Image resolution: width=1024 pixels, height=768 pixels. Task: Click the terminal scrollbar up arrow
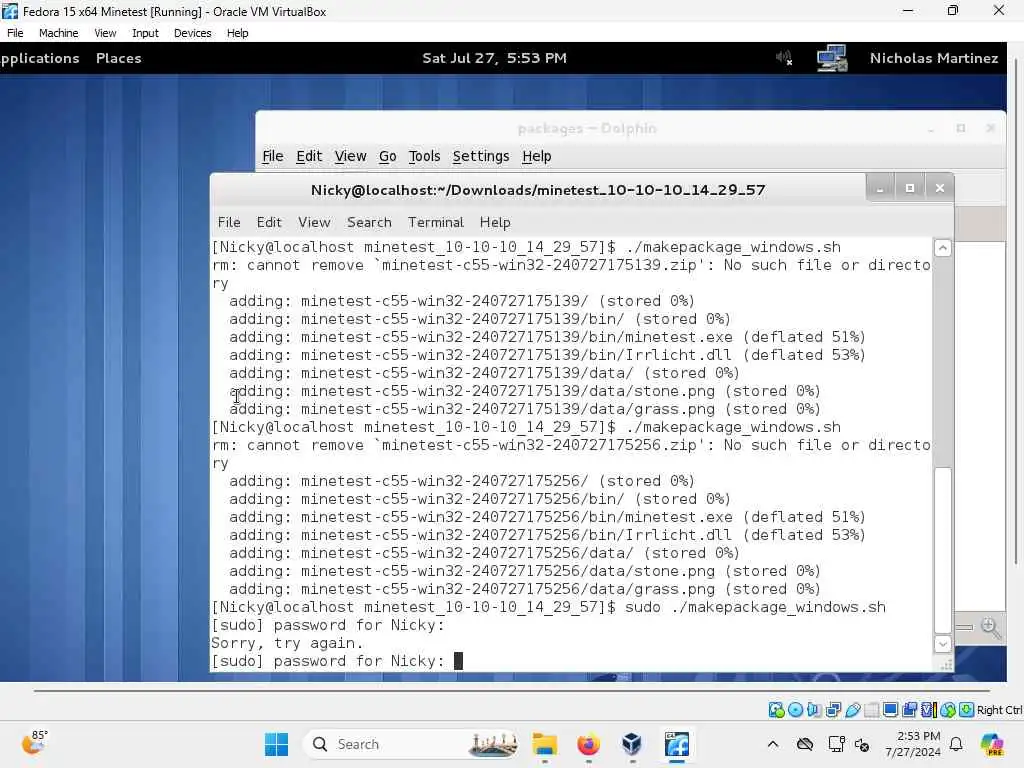coord(942,248)
